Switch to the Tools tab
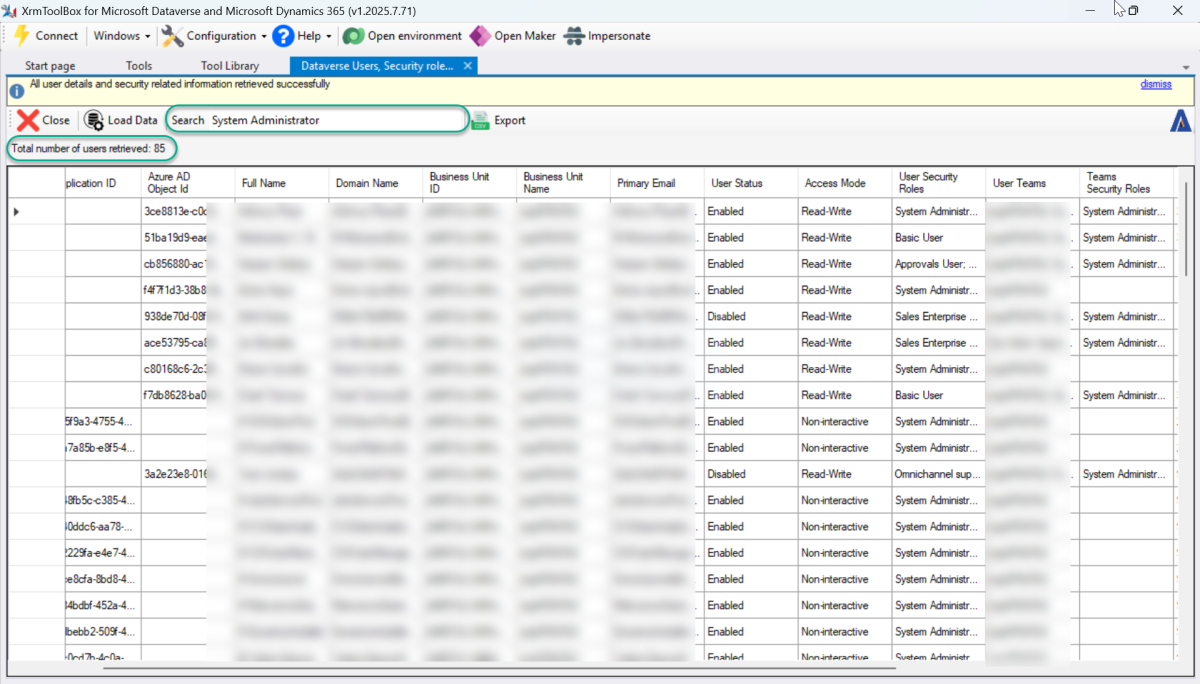Image resolution: width=1200 pixels, height=684 pixels. point(139,66)
